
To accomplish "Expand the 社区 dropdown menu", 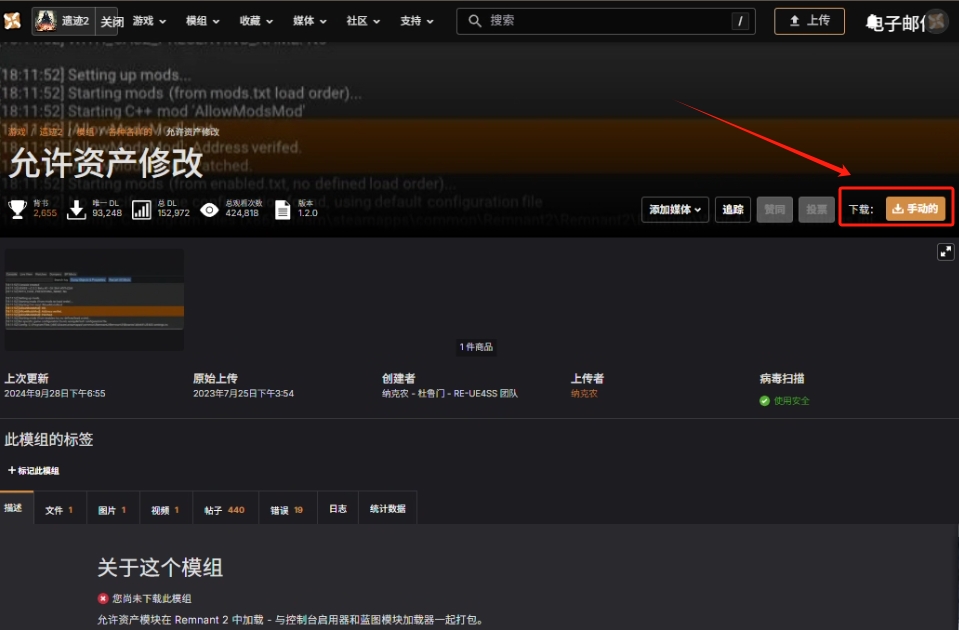I will 363,21.
